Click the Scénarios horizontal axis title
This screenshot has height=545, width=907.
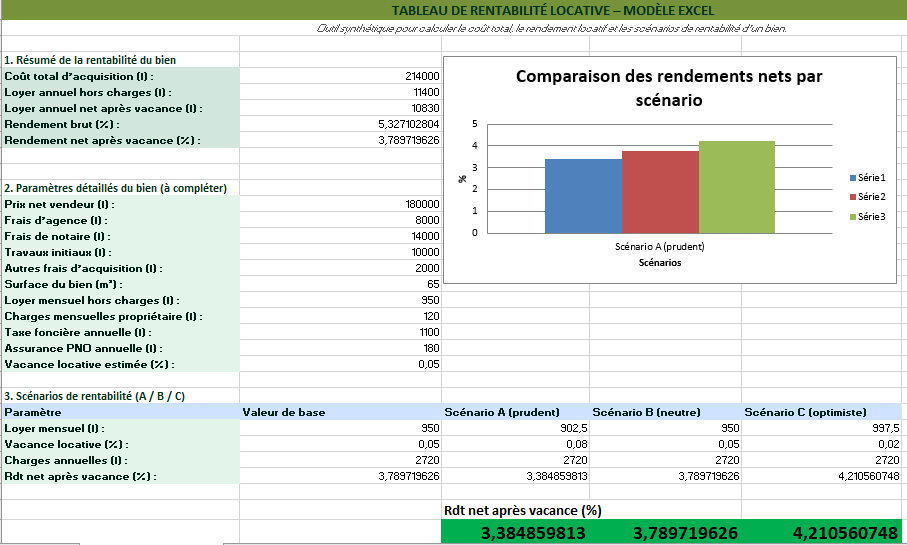661,263
